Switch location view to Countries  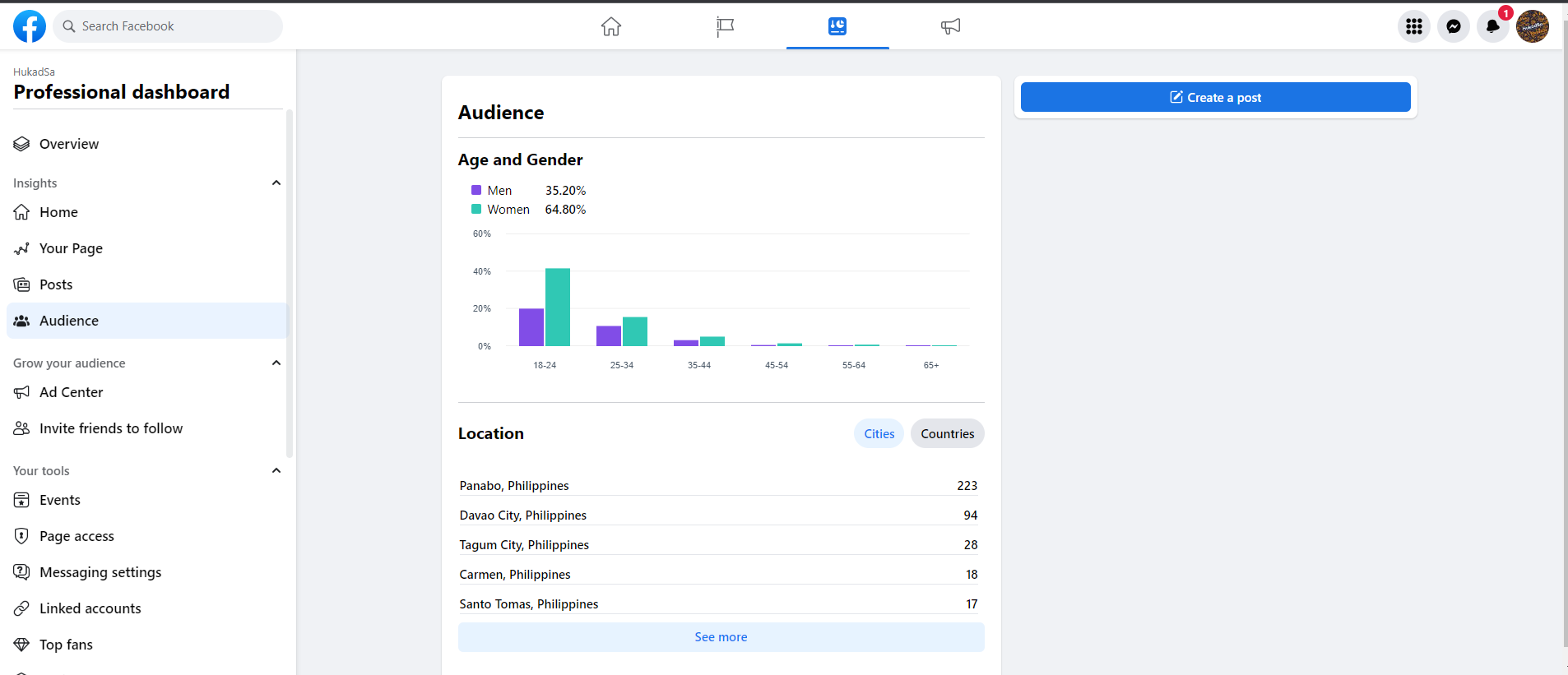click(947, 433)
